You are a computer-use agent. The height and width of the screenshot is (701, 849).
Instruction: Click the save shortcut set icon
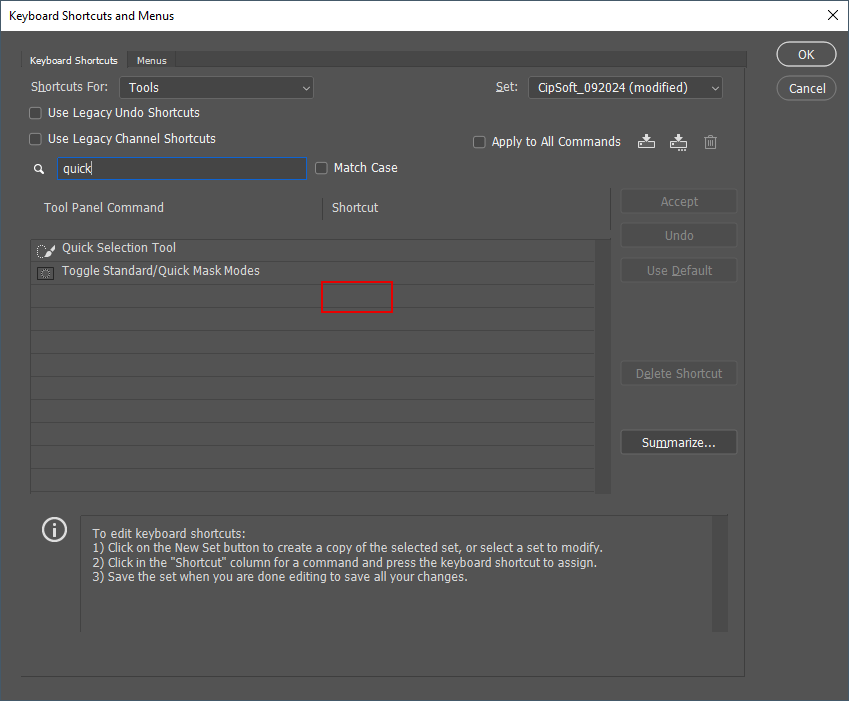646,141
